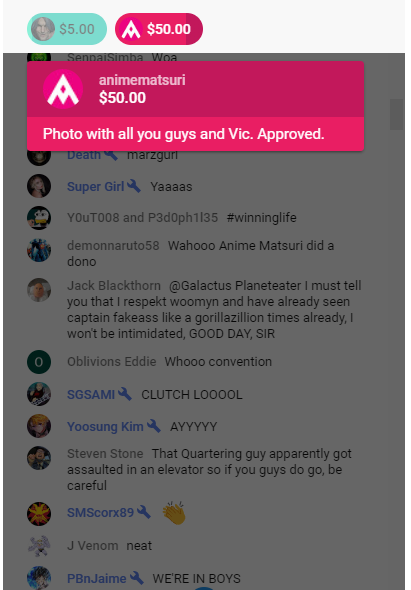Open the animematsuri channel name link
Image resolution: width=411 pixels, height=590 pixels.
pyautogui.click(x=142, y=80)
